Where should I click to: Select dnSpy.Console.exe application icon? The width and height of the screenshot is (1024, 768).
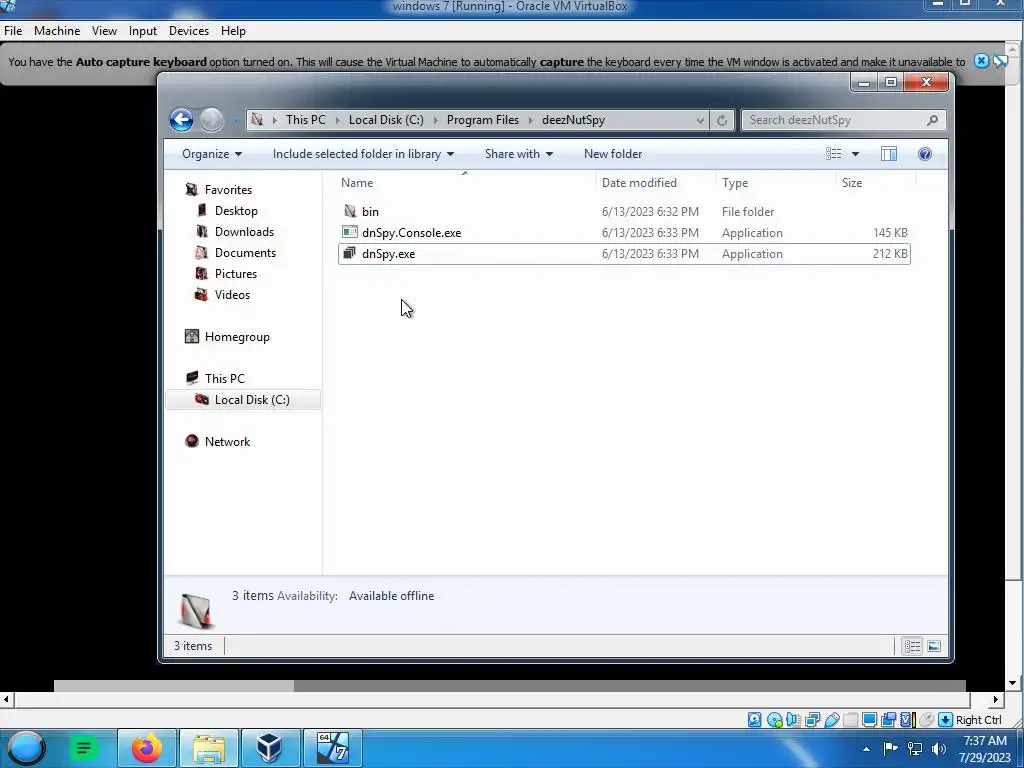(350, 232)
